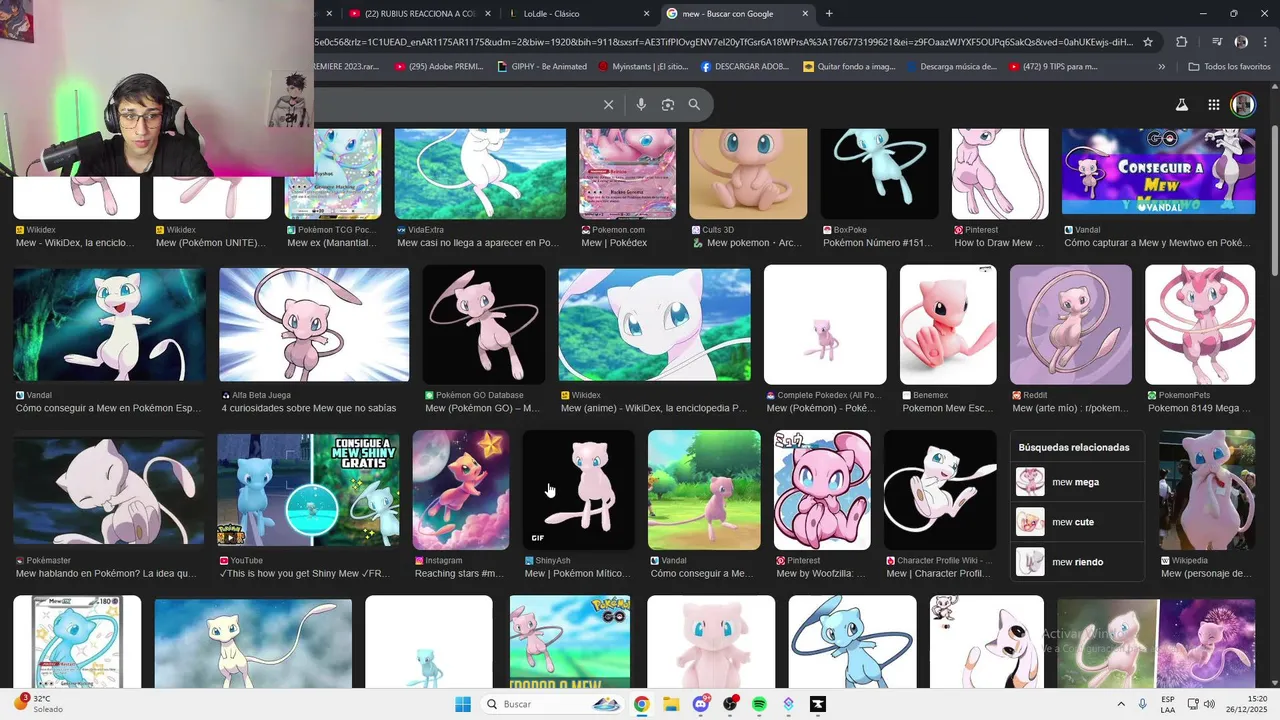Click the taskbar Buscar search box
Image resolution: width=1280 pixels, height=720 pixels.
552,704
